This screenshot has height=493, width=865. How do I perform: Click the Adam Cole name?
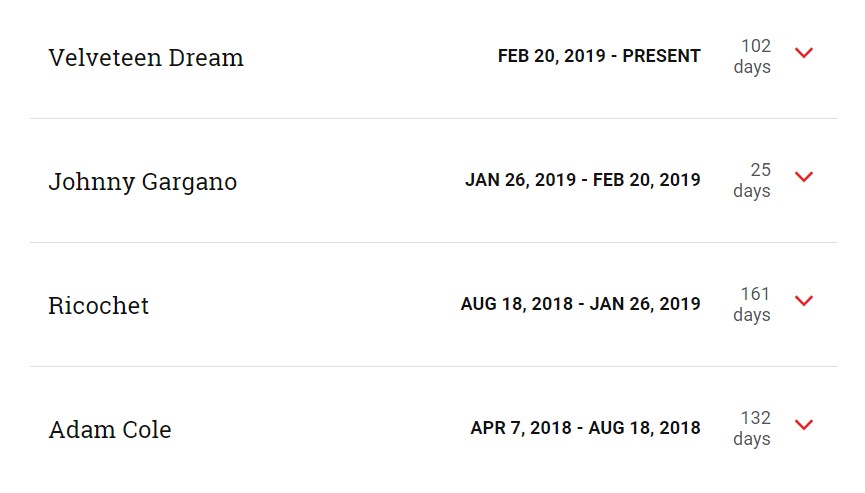click(110, 430)
